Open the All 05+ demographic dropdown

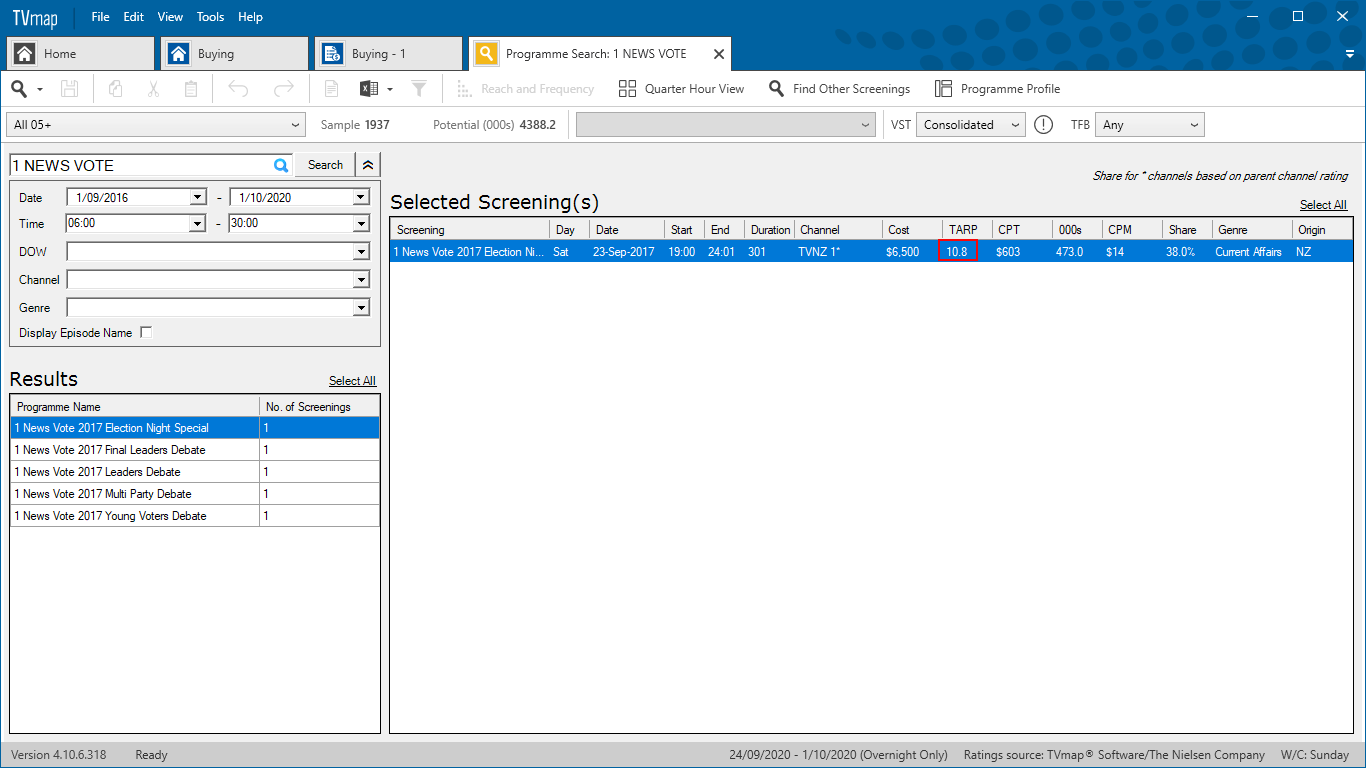tap(156, 125)
